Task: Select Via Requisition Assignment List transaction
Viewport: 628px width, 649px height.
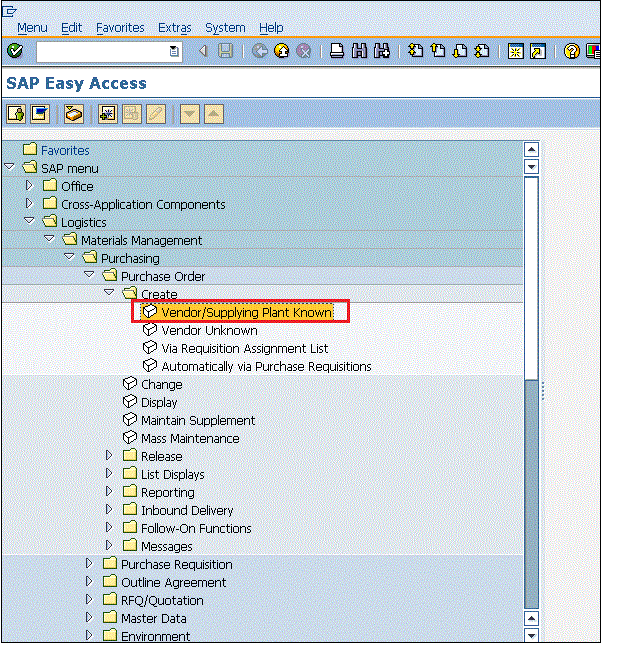Action: tap(245, 349)
